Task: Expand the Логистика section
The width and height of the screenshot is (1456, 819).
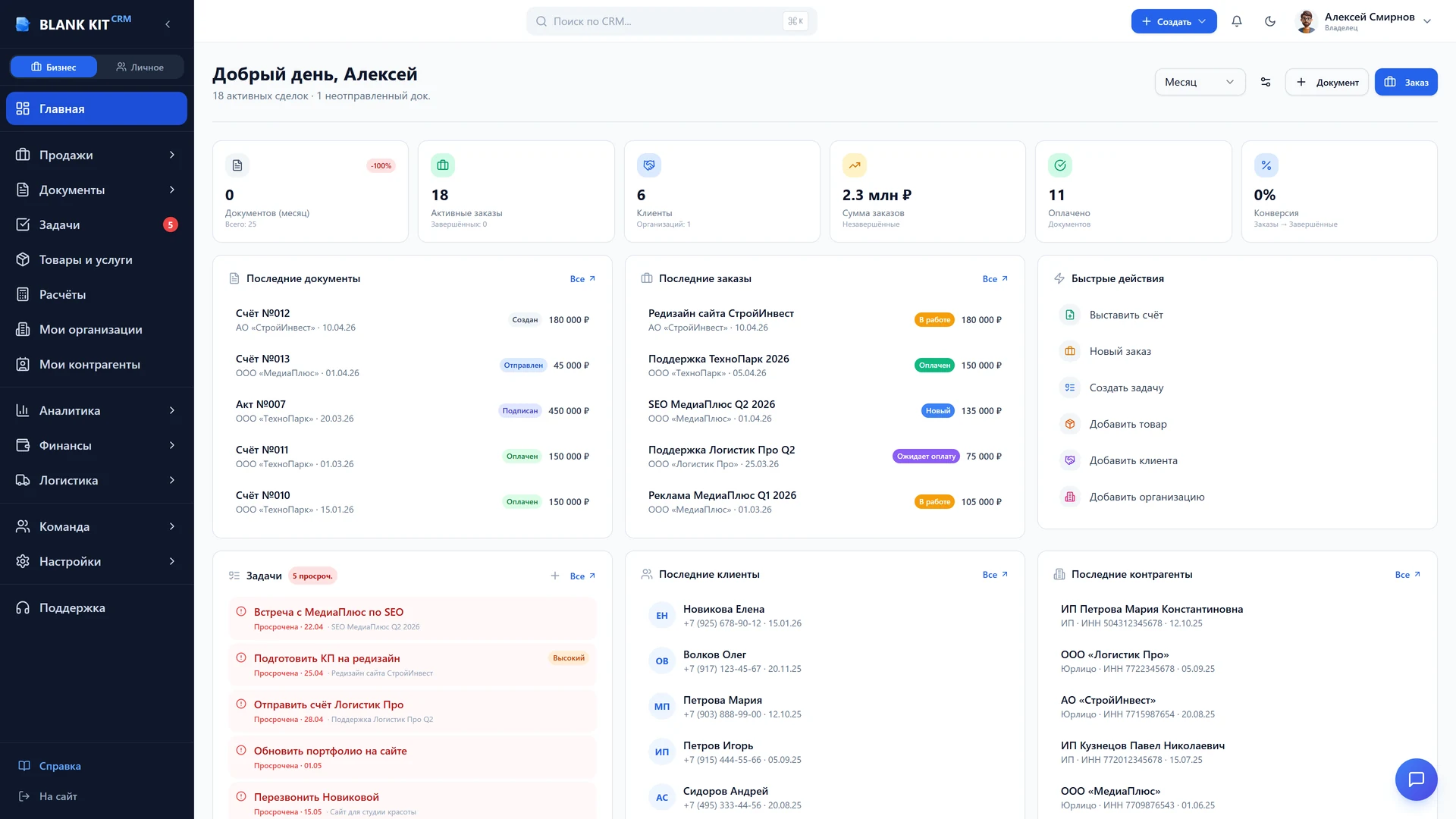Action: coord(96,480)
